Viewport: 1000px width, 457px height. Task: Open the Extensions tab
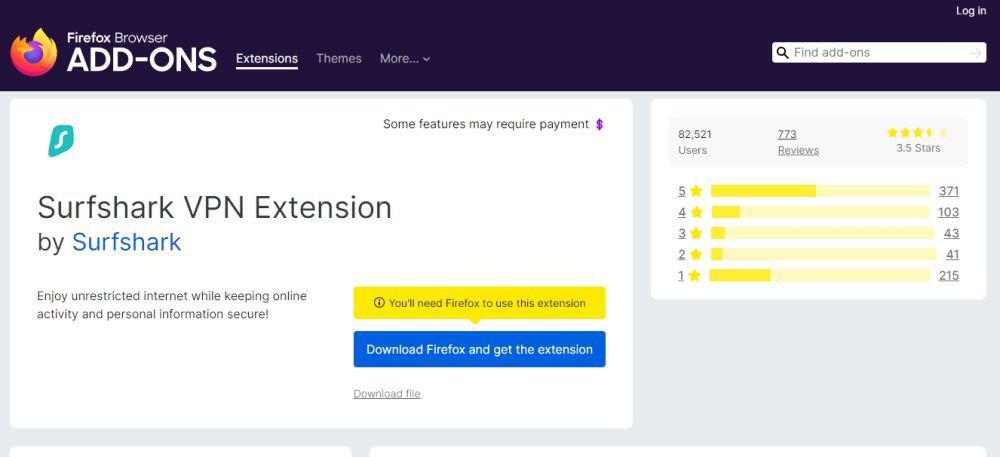click(267, 59)
